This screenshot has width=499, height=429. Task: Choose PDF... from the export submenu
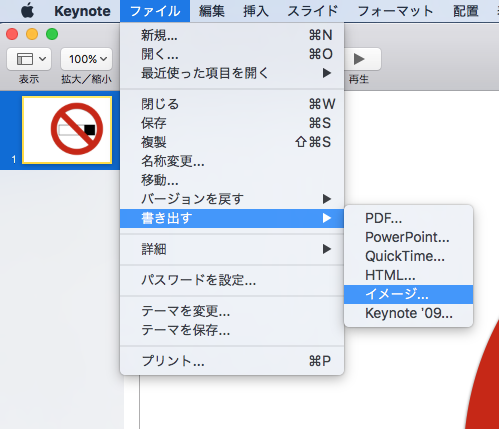pos(409,218)
